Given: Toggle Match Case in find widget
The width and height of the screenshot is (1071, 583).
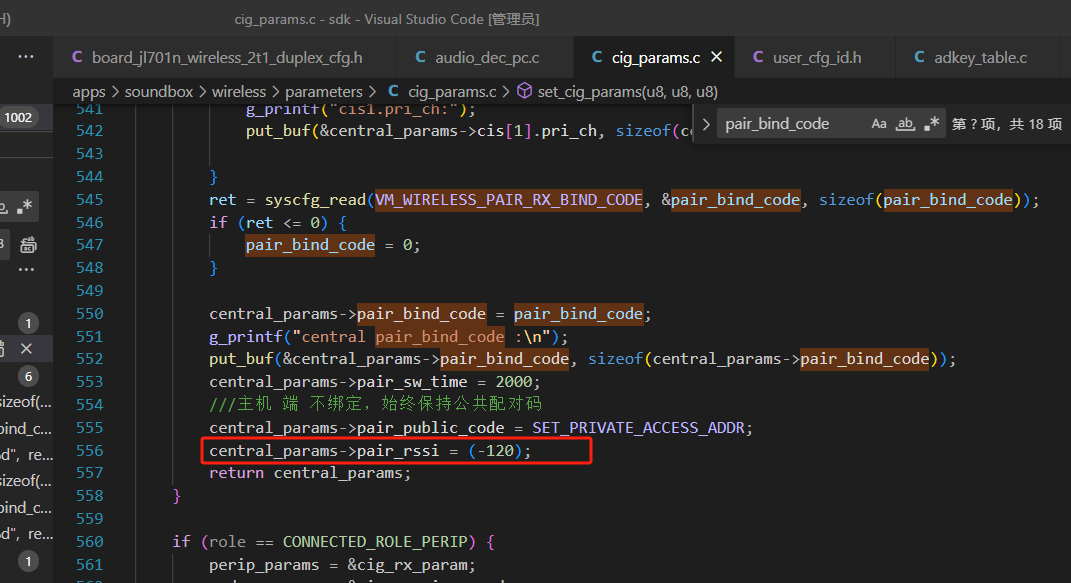Looking at the screenshot, I should [x=878, y=124].
